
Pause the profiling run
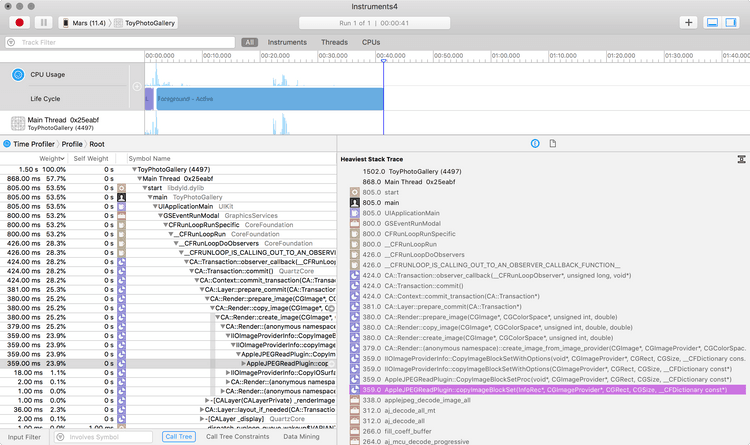[x=44, y=22]
